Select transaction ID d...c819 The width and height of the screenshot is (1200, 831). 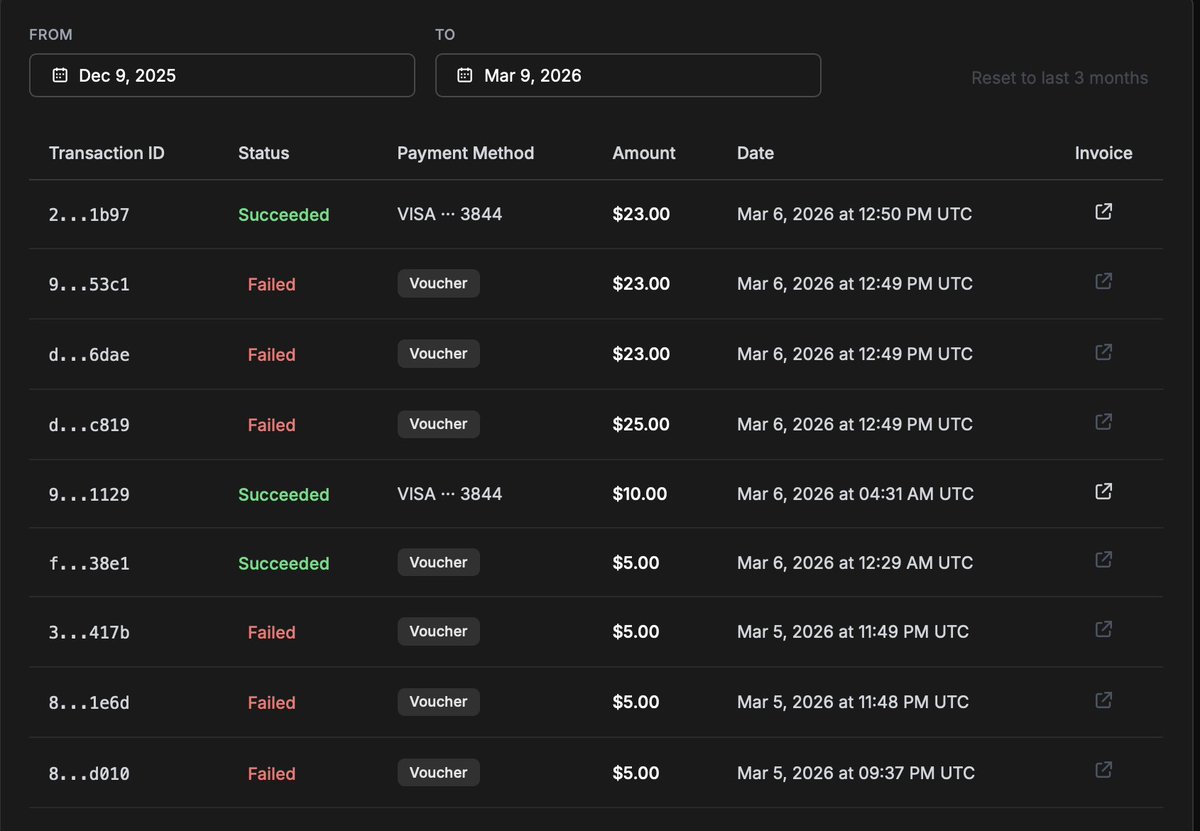(x=89, y=425)
